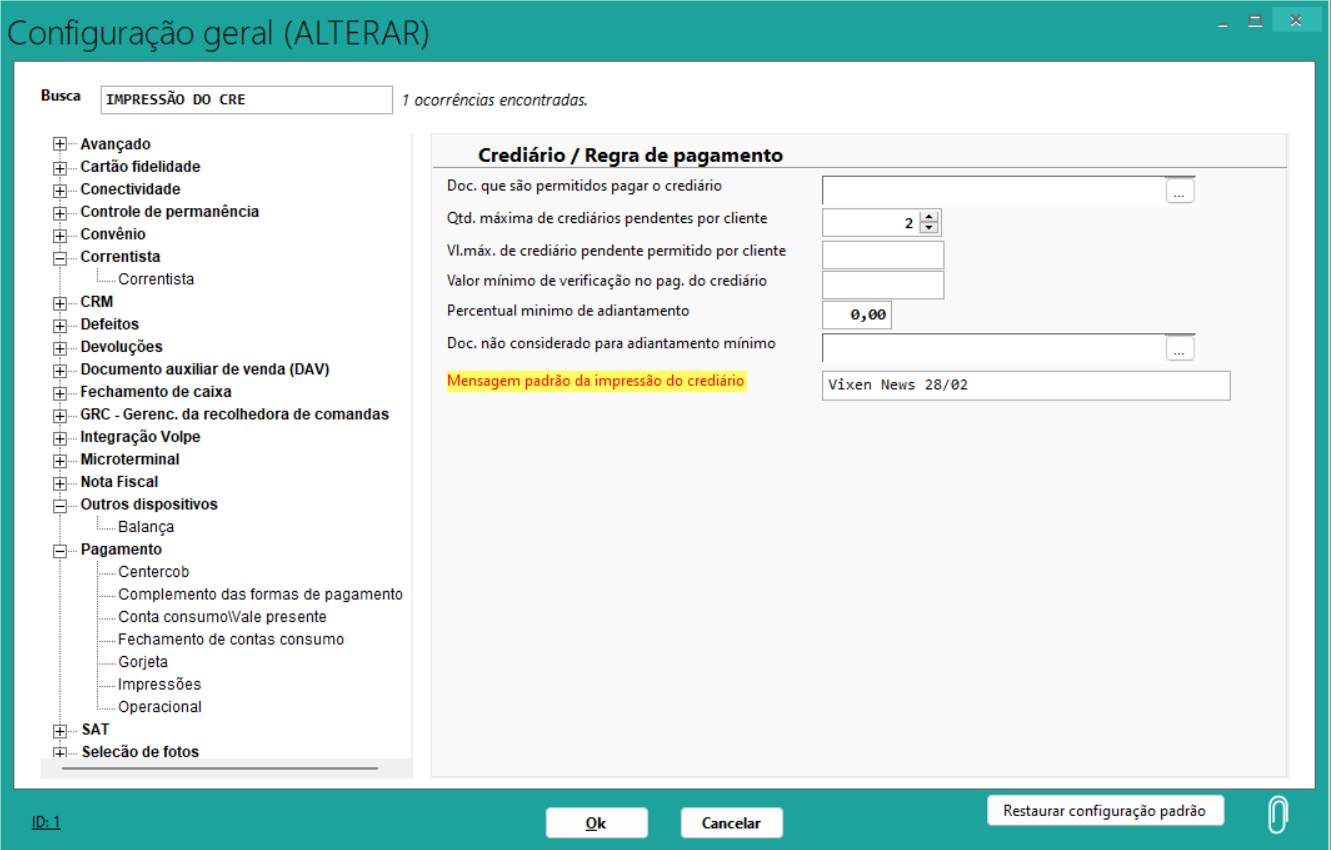Click Restaurar configuração padrão button
This screenshot has width=1331, height=850.
click(x=1105, y=811)
